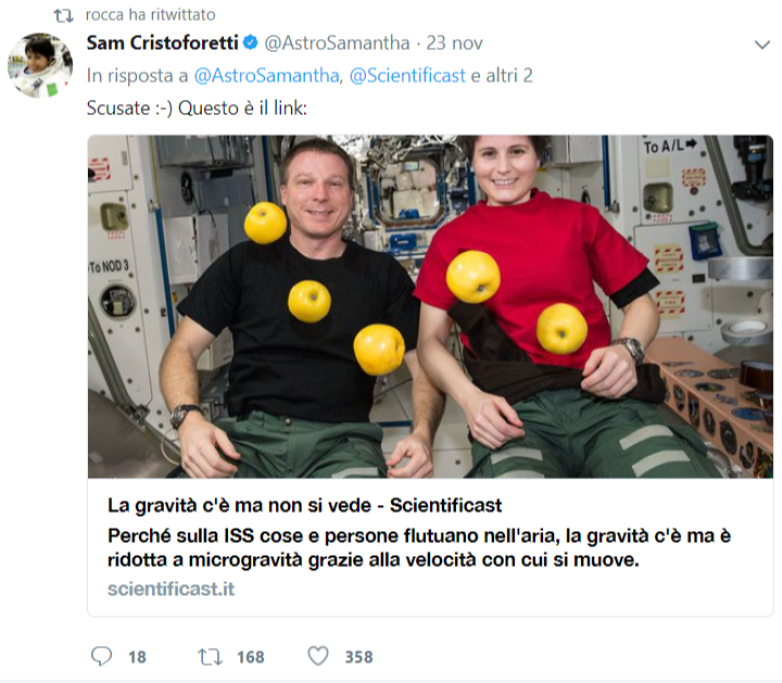Click the 23 nov timestamp

click(x=454, y=43)
